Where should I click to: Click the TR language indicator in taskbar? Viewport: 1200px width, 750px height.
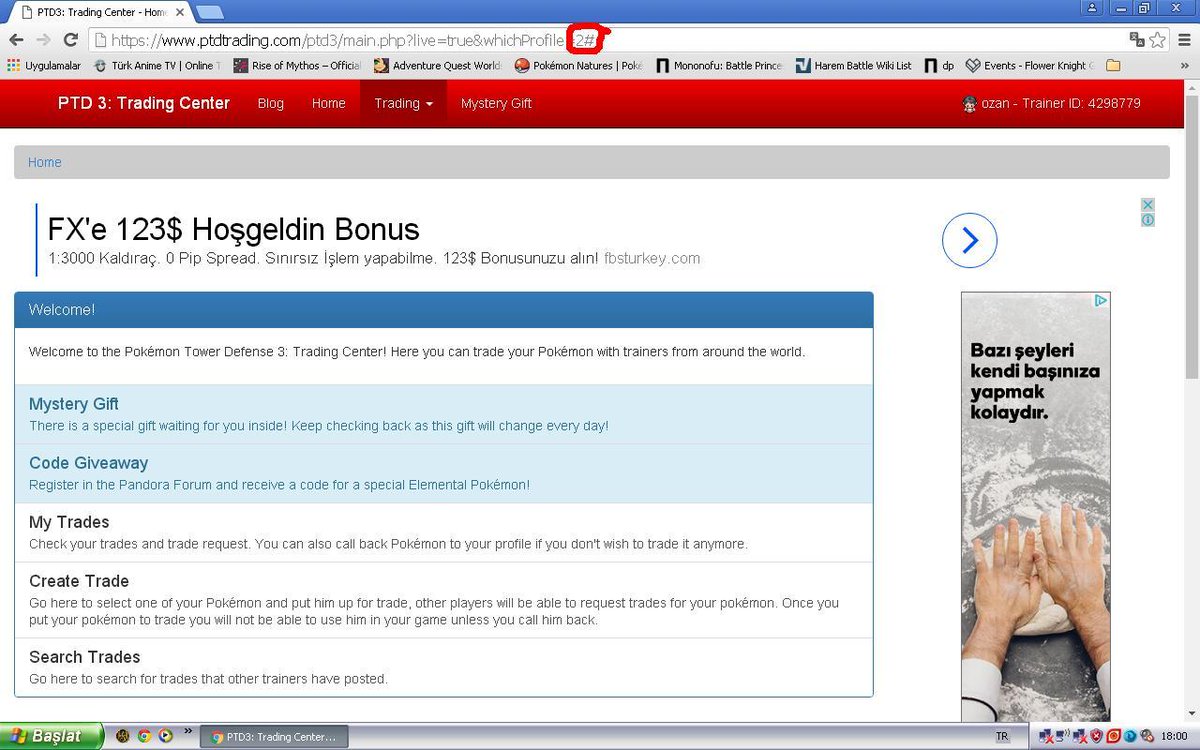pyautogui.click(x=1002, y=736)
